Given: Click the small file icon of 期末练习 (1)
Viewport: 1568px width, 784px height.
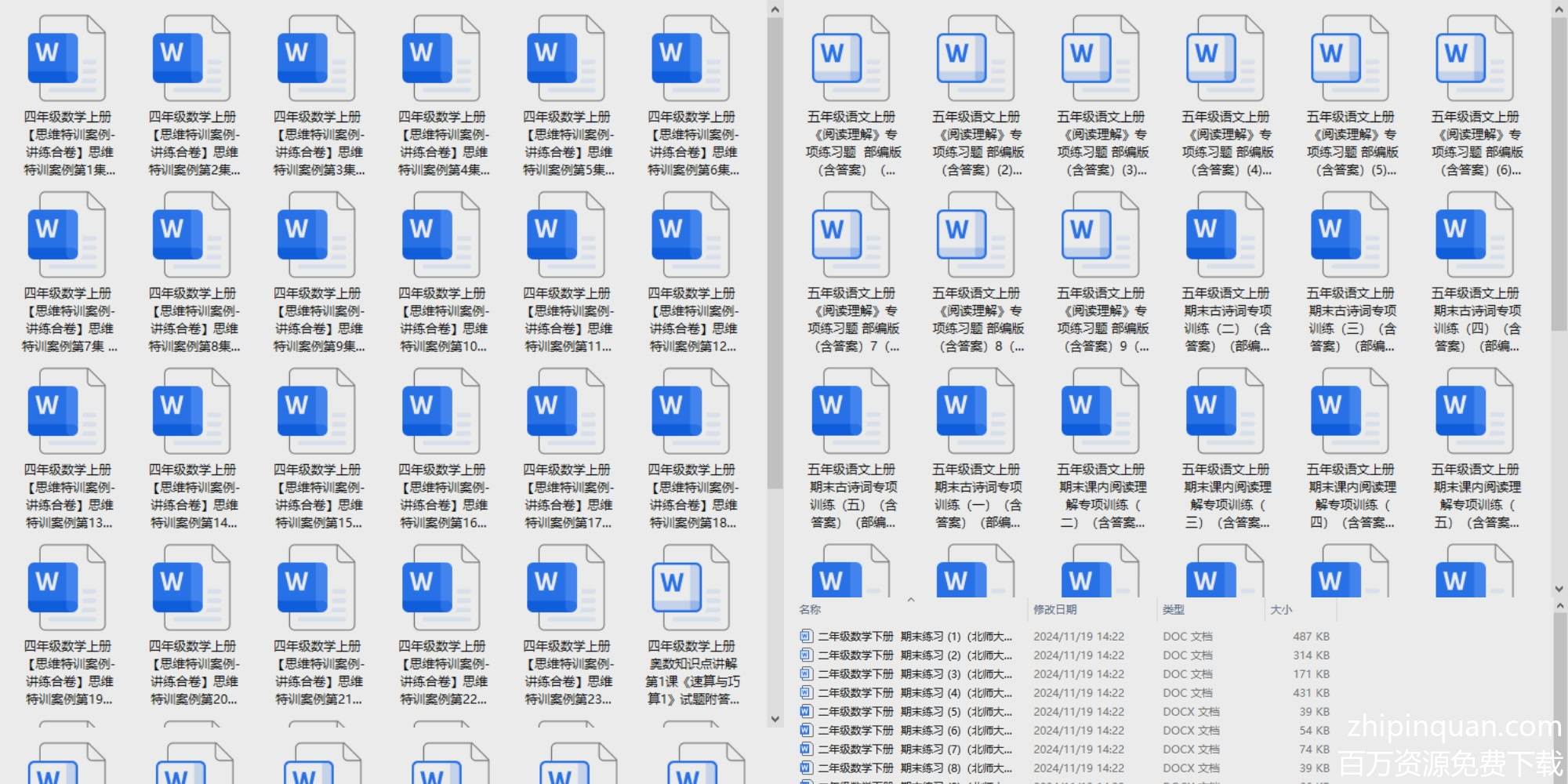Looking at the screenshot, I should coord(806,636).
